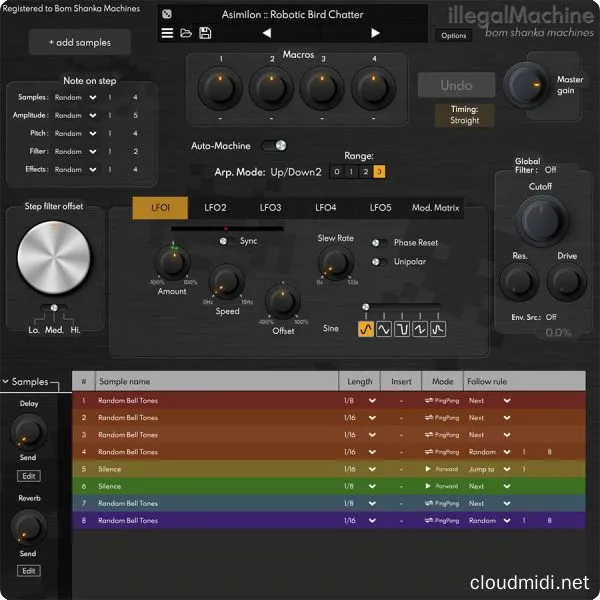Go to next preset arrow
Screen dimensions: 600x600
pyautogui.click(x=375, y=33)
